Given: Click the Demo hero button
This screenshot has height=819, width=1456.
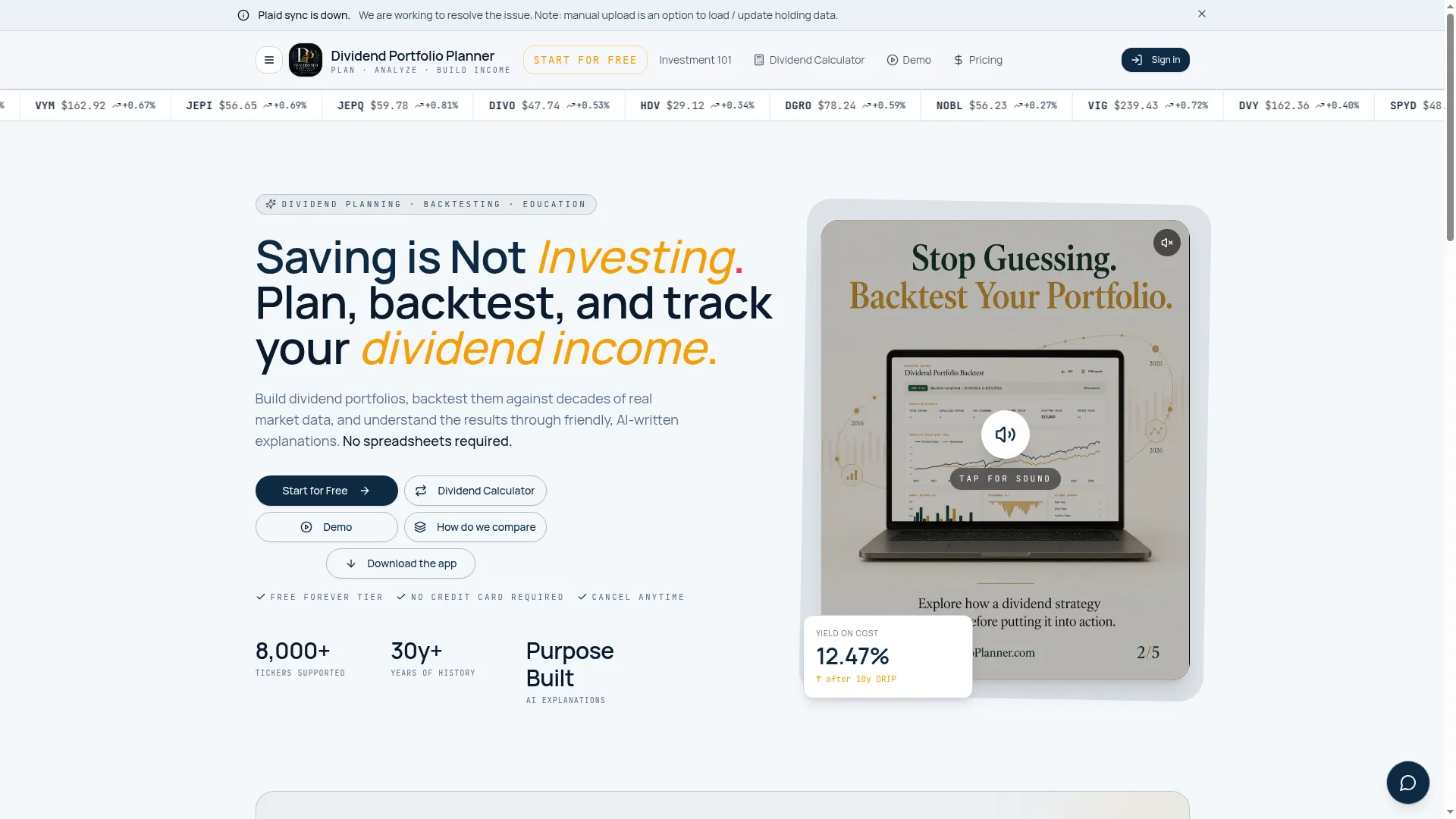Looking at the screenshot, I should coord(326,527).
